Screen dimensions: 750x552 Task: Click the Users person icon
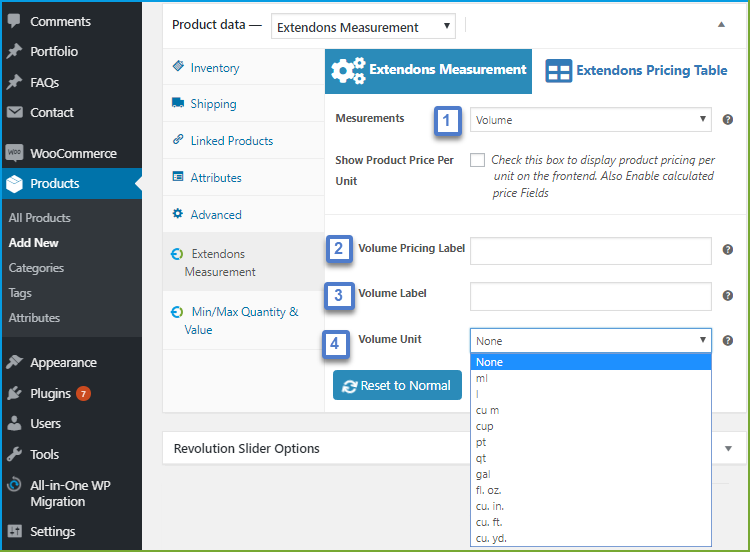[14, 423]
